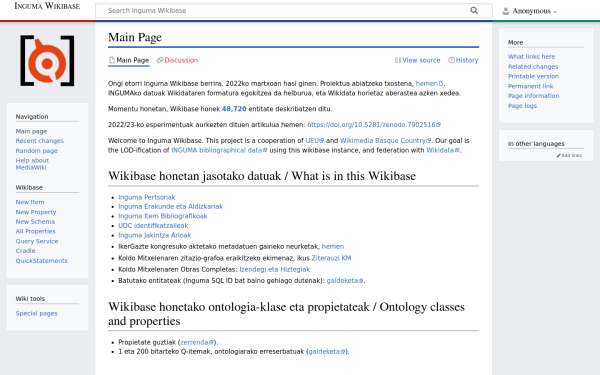The image size is (600, 375).
Task: Open the View source tab
Action: tap(417, 60)
